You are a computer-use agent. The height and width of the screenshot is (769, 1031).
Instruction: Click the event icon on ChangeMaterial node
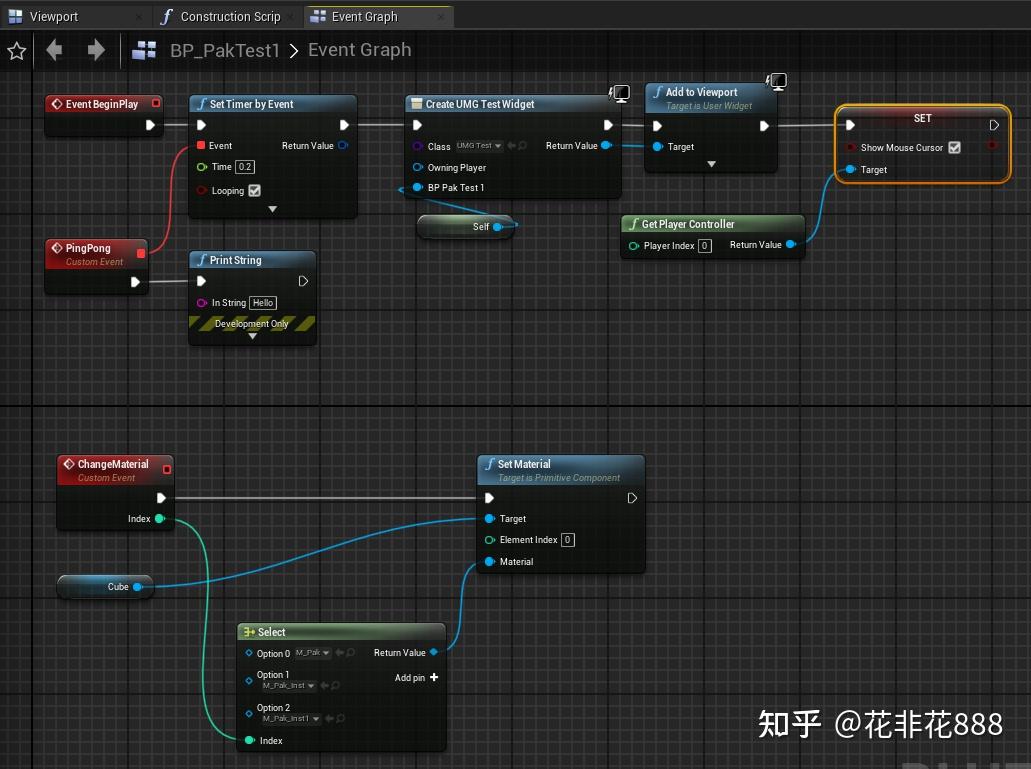(x=69, y=464)
